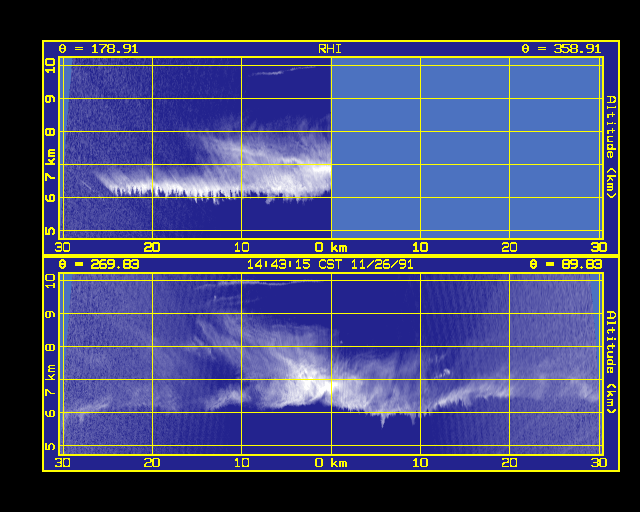Click lower panel left-side 30 range label

(62, 463)
